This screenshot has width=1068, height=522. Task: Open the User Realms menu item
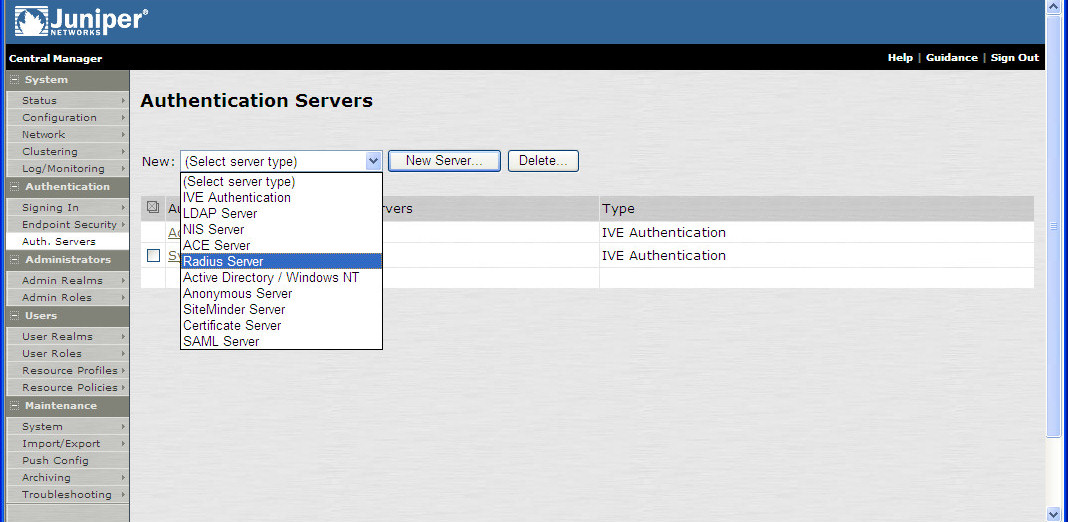(67, 336)
